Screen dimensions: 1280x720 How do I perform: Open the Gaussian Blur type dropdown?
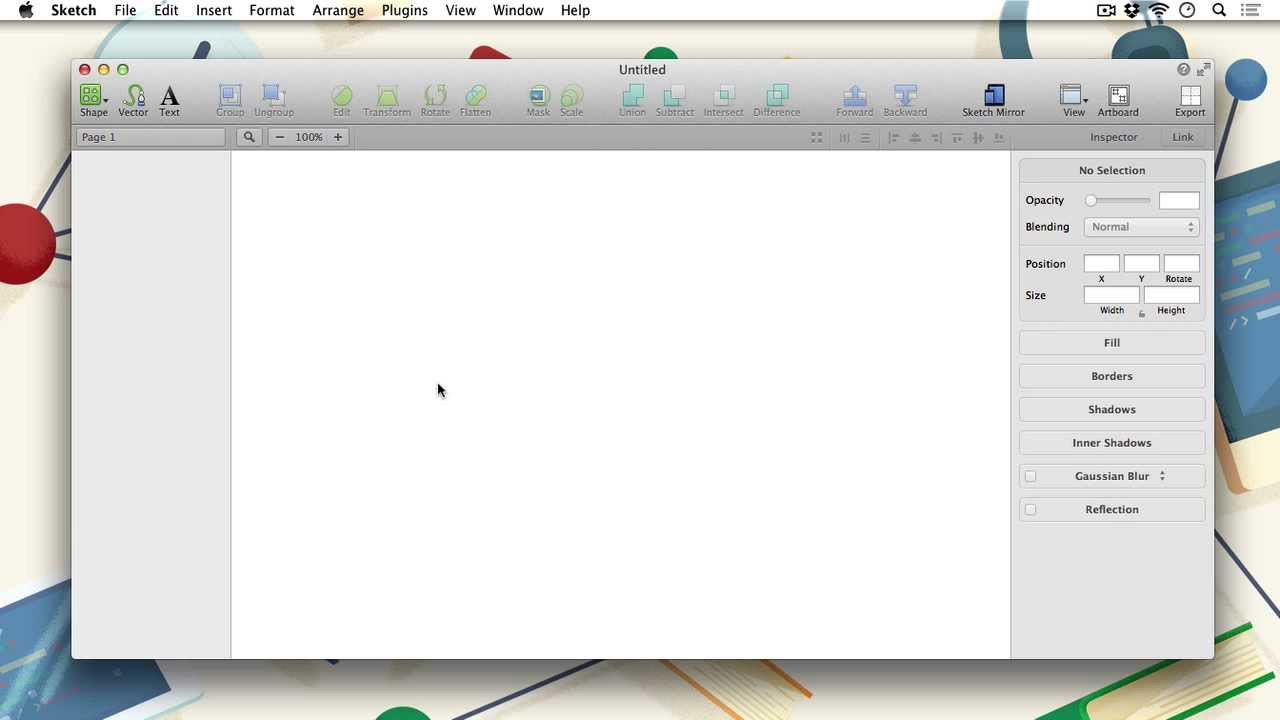[x=1162, y=476]
